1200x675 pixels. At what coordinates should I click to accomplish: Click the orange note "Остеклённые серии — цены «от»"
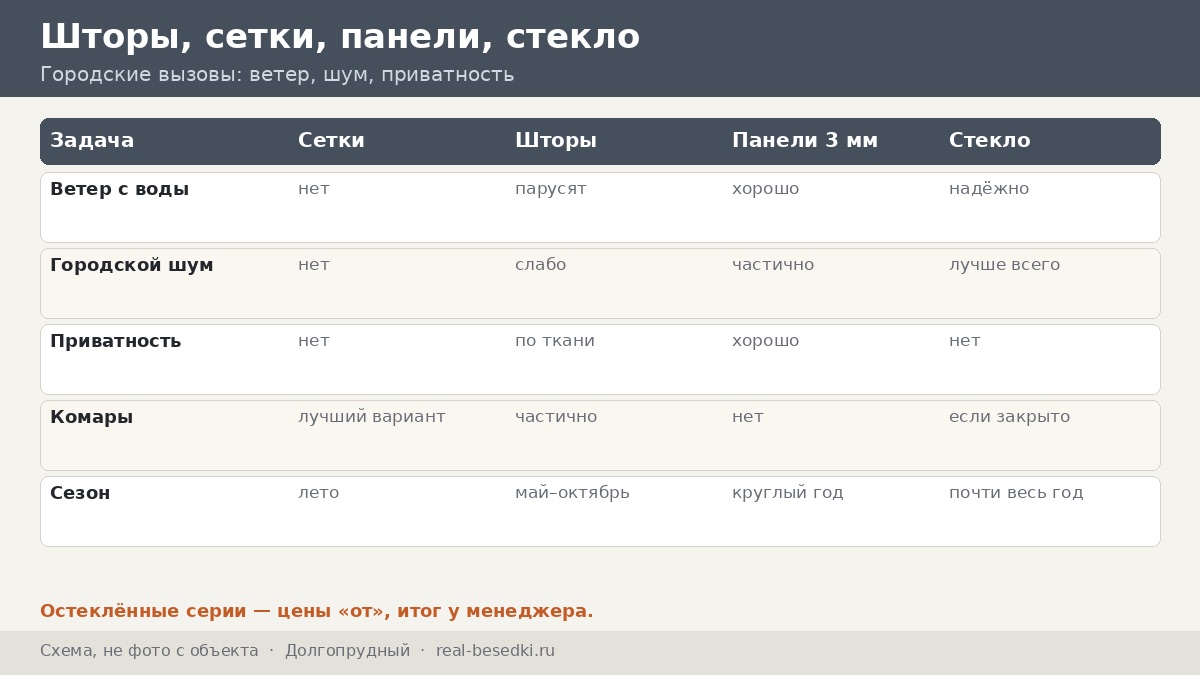(213, 611)
